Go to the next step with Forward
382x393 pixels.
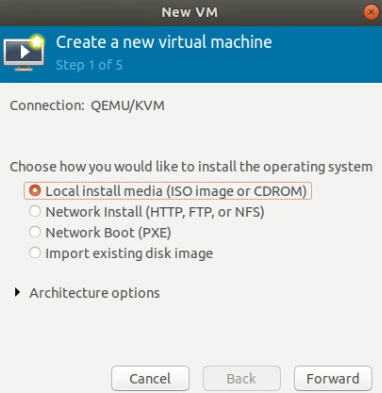333,378
